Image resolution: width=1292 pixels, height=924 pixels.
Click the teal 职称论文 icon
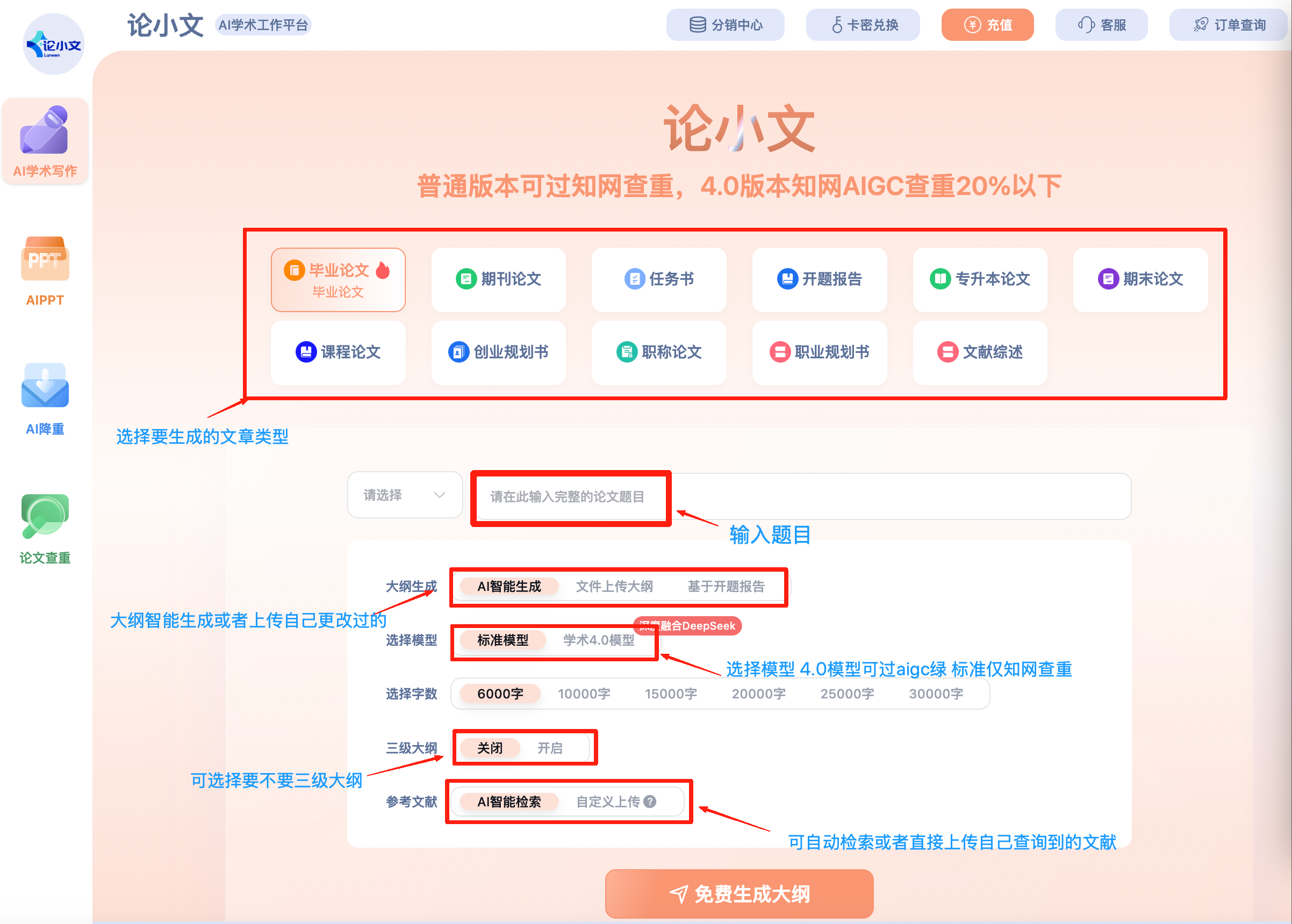tap(627, 352)
